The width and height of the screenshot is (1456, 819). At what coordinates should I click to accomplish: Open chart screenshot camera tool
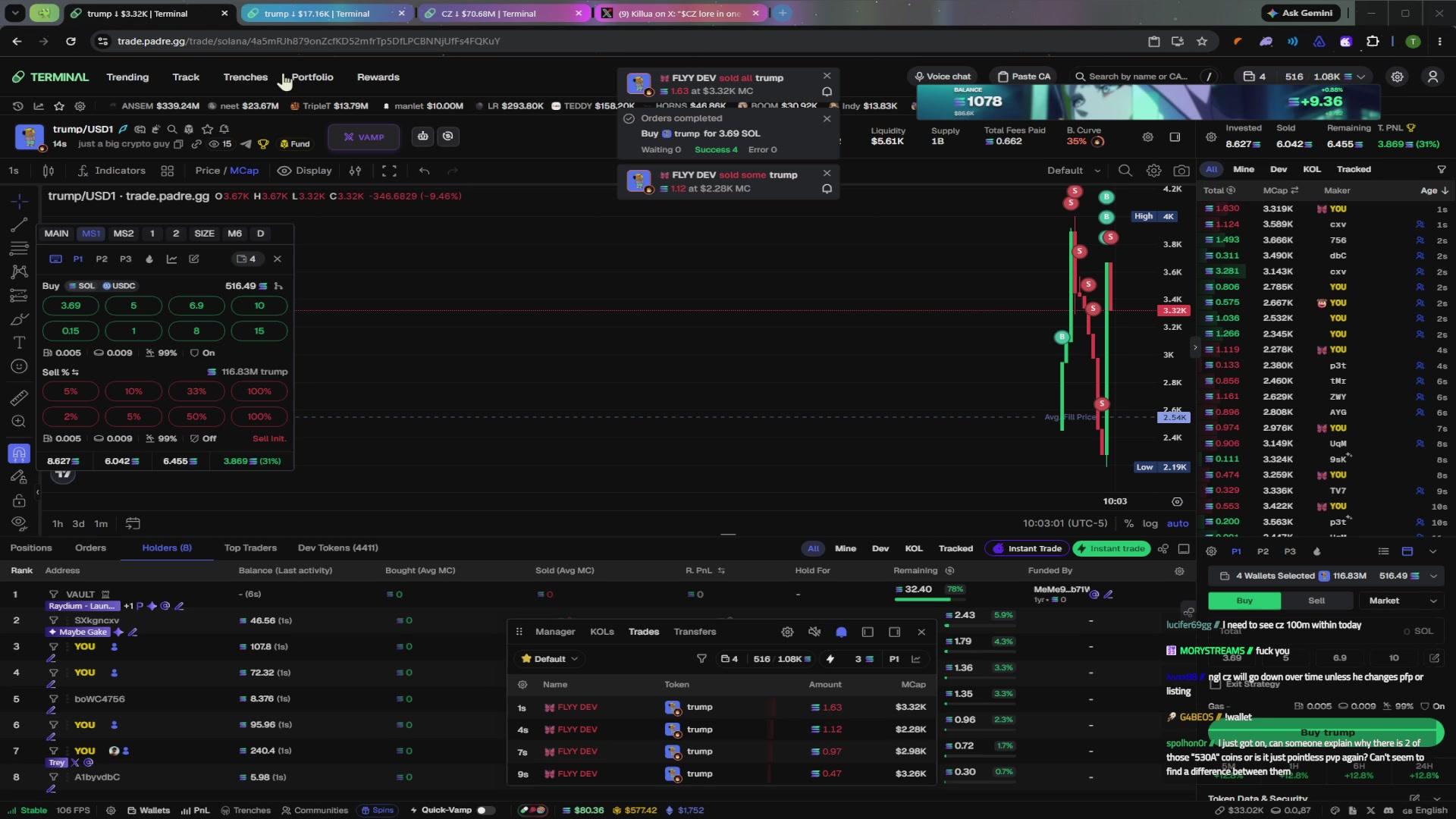[x=1181, y=171]
